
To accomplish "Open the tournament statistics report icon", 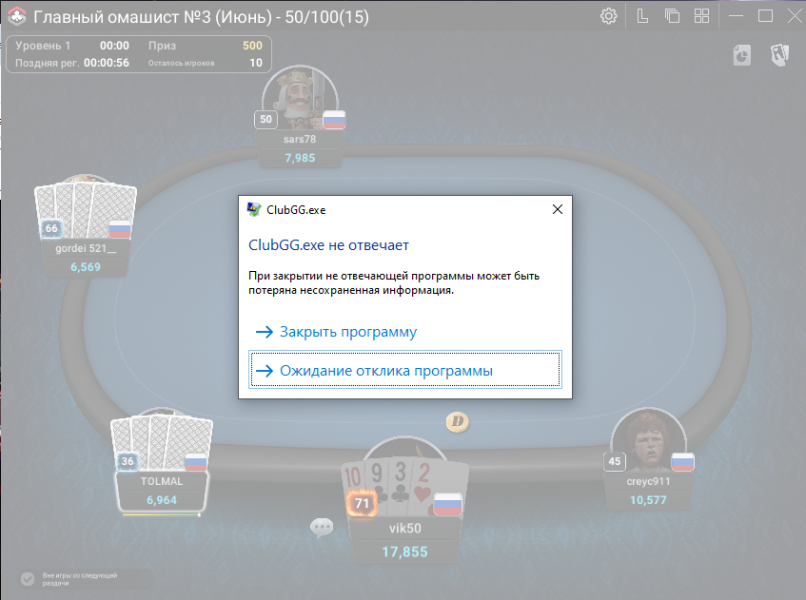I will pyautogui.click(x=740, y=55).
